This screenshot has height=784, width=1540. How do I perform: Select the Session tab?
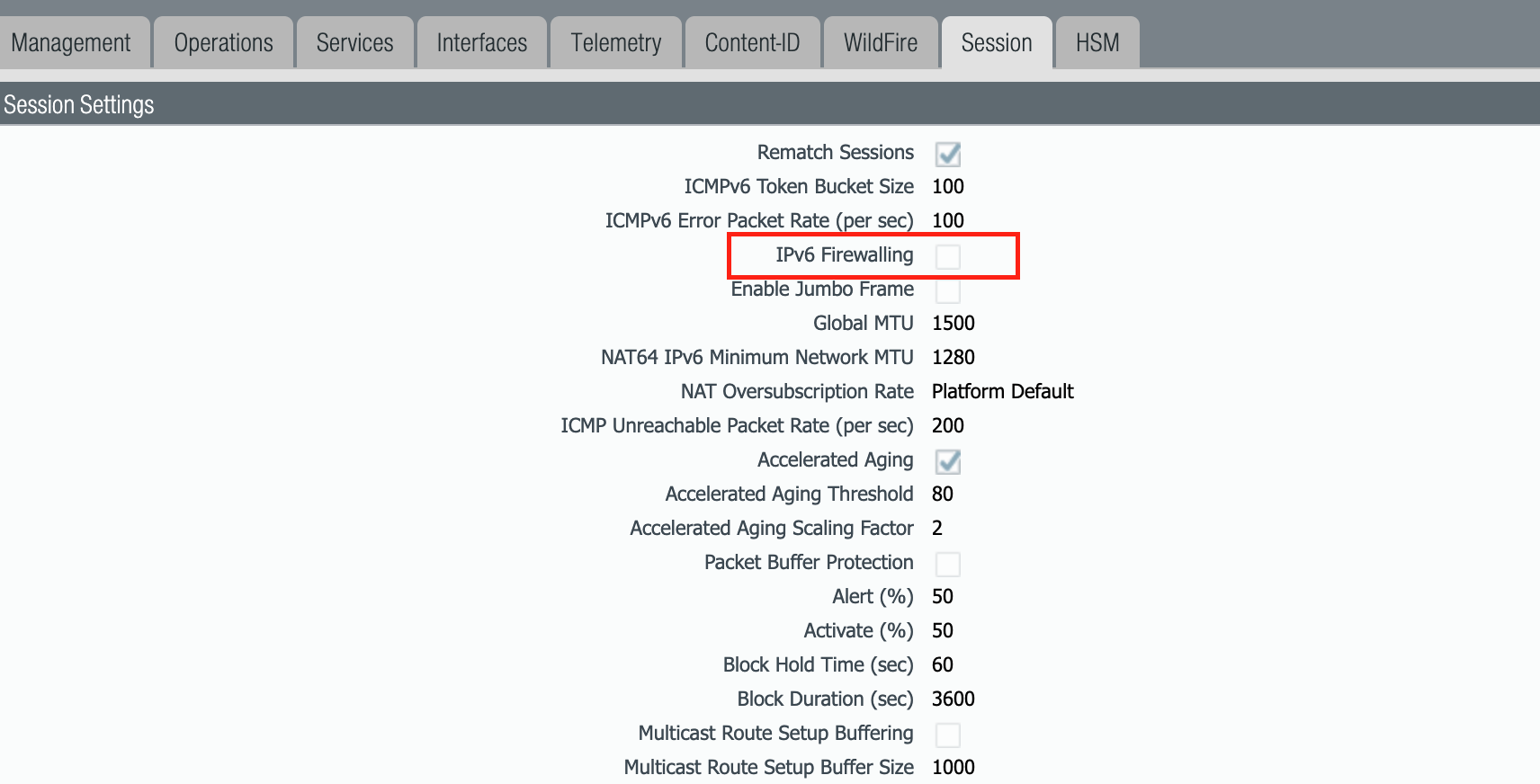coord(996,43)
